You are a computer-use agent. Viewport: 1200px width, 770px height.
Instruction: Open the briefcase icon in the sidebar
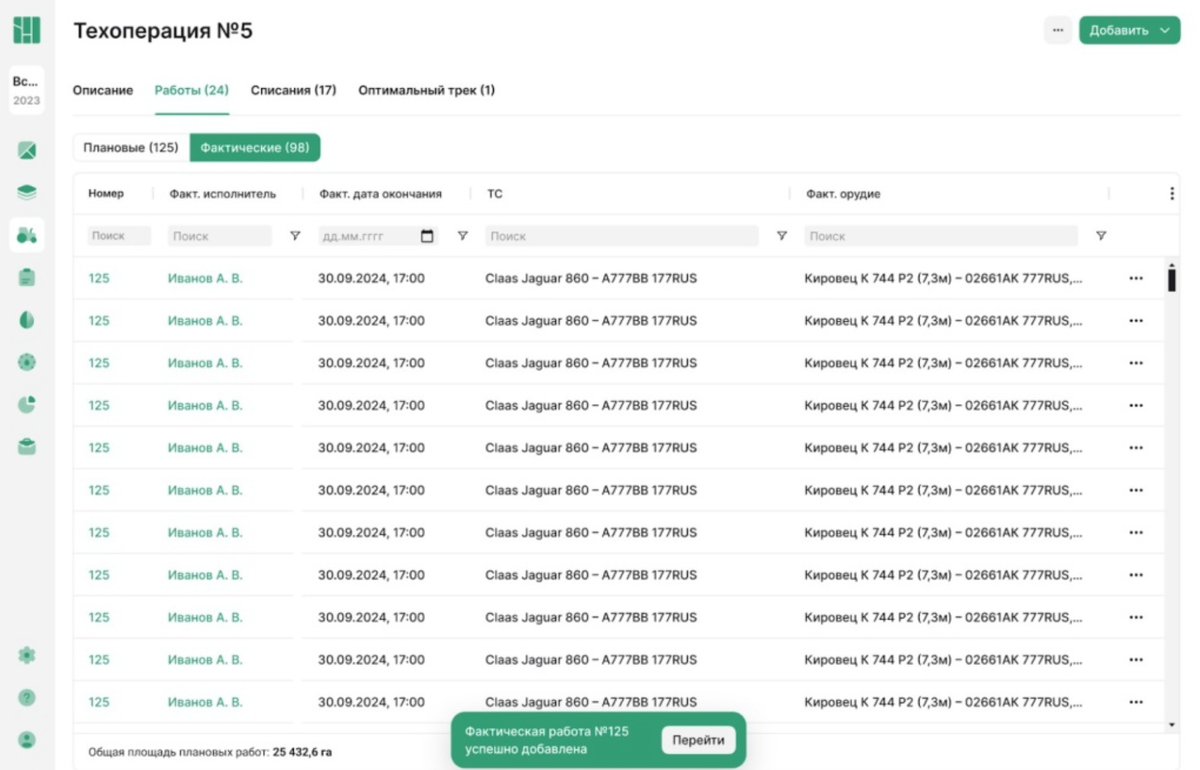pos(27,447)
